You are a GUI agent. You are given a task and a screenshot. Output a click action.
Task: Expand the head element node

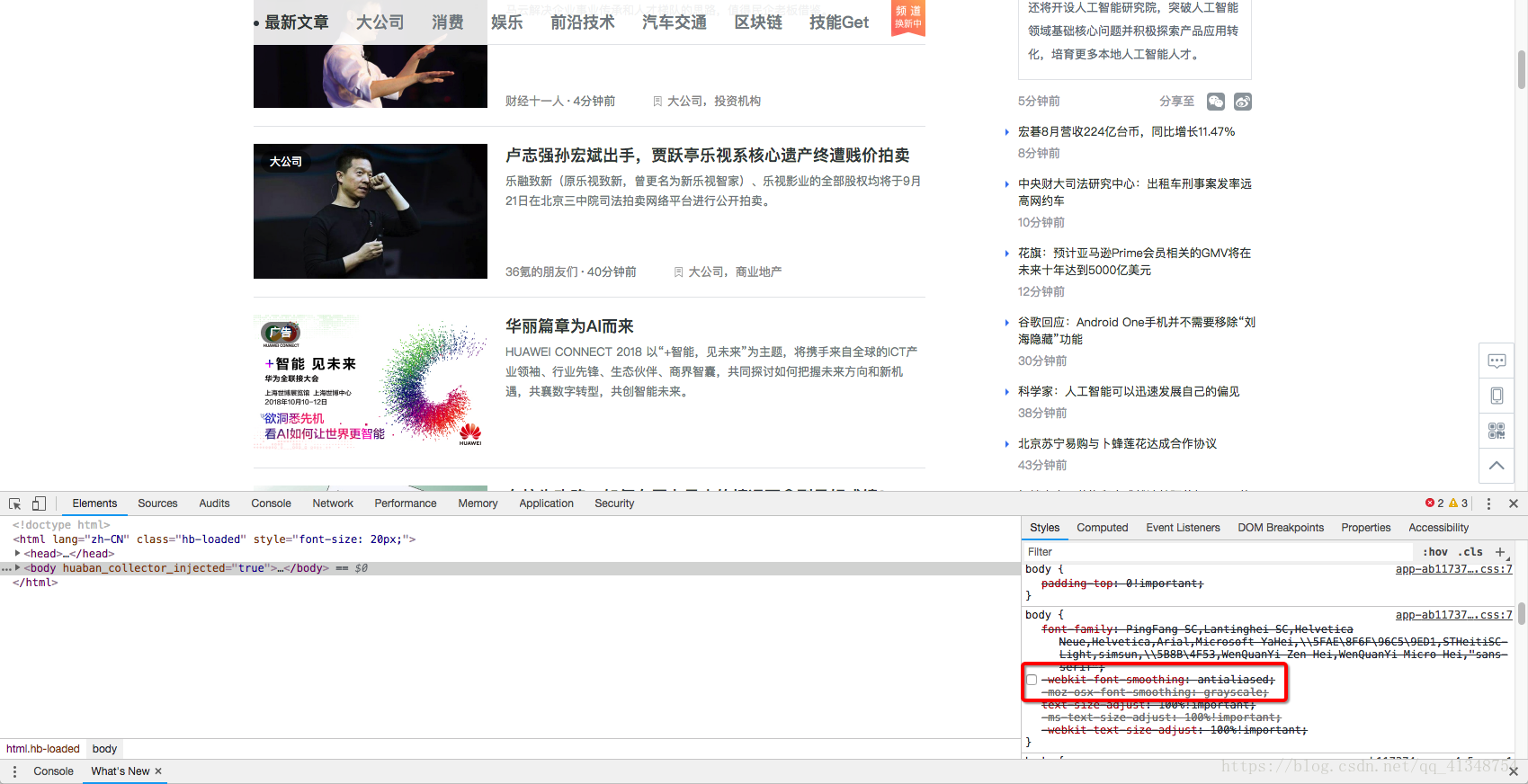coord(18,554)
